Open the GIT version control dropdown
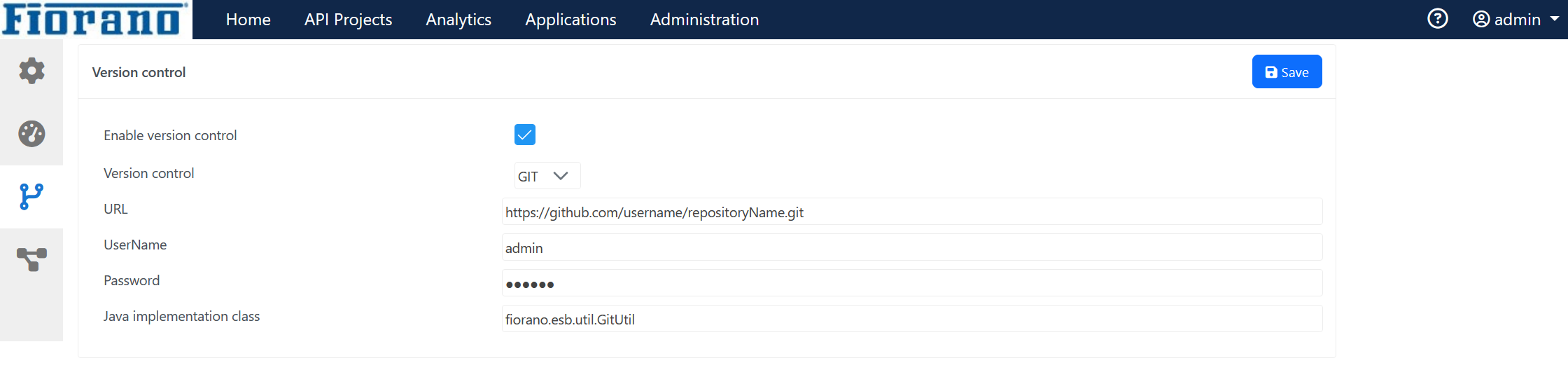 [x=547, y=176]
